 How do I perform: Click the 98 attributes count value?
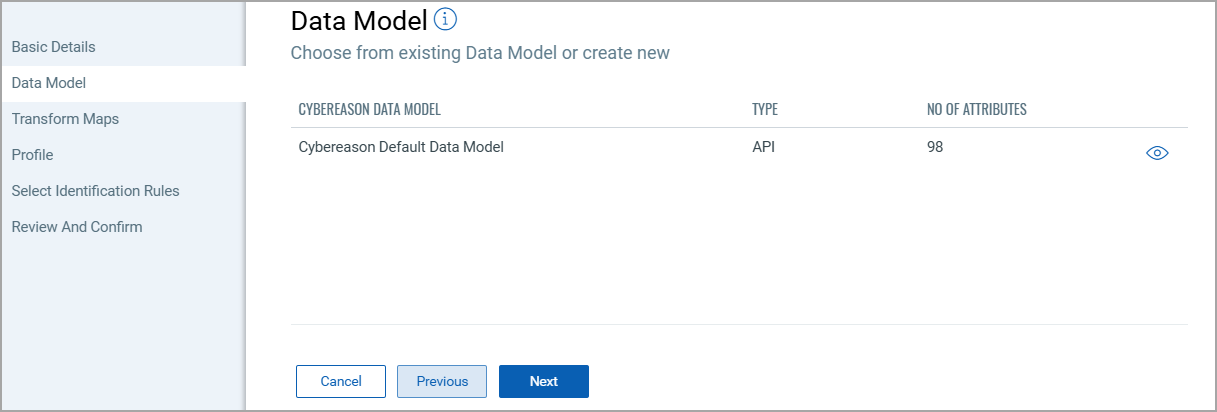click(x=935, y=147)
